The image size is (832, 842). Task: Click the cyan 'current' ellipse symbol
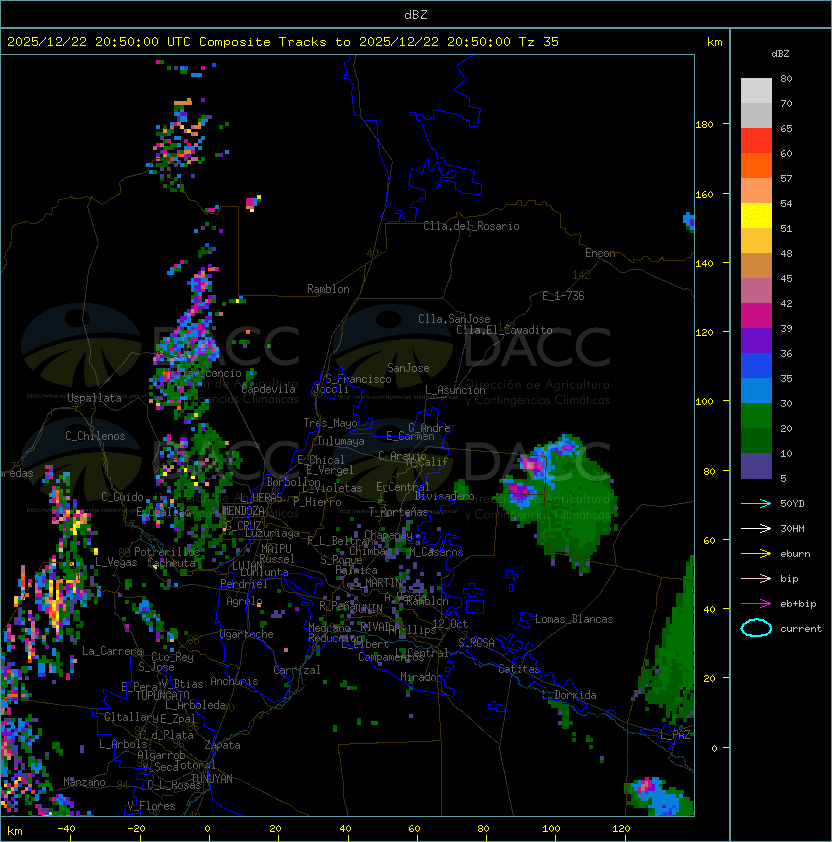(x=756, y=628)
